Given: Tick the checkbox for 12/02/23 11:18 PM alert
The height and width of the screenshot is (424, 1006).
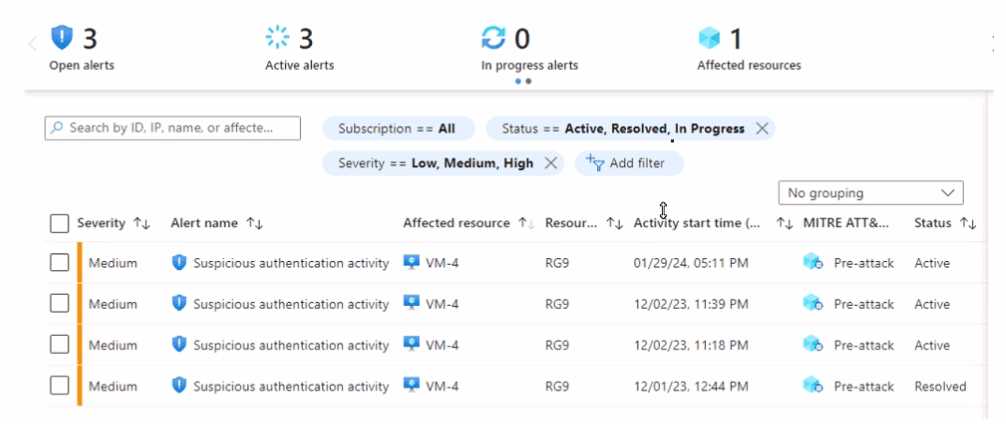Looking at the screenshot, I should [x=59, y=345].
